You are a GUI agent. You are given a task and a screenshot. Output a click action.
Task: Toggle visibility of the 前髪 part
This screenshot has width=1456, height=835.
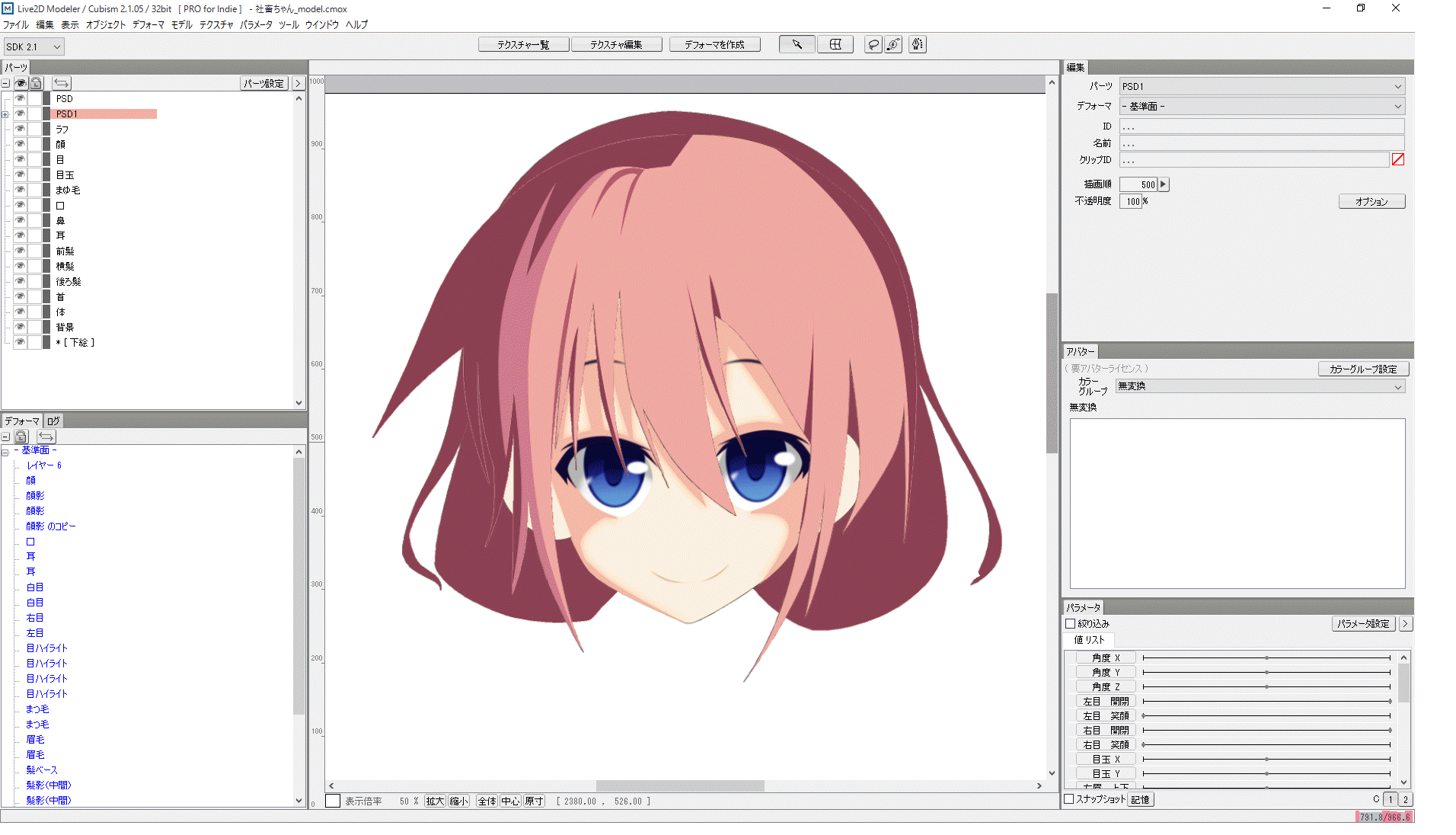(x=21, y=251)
